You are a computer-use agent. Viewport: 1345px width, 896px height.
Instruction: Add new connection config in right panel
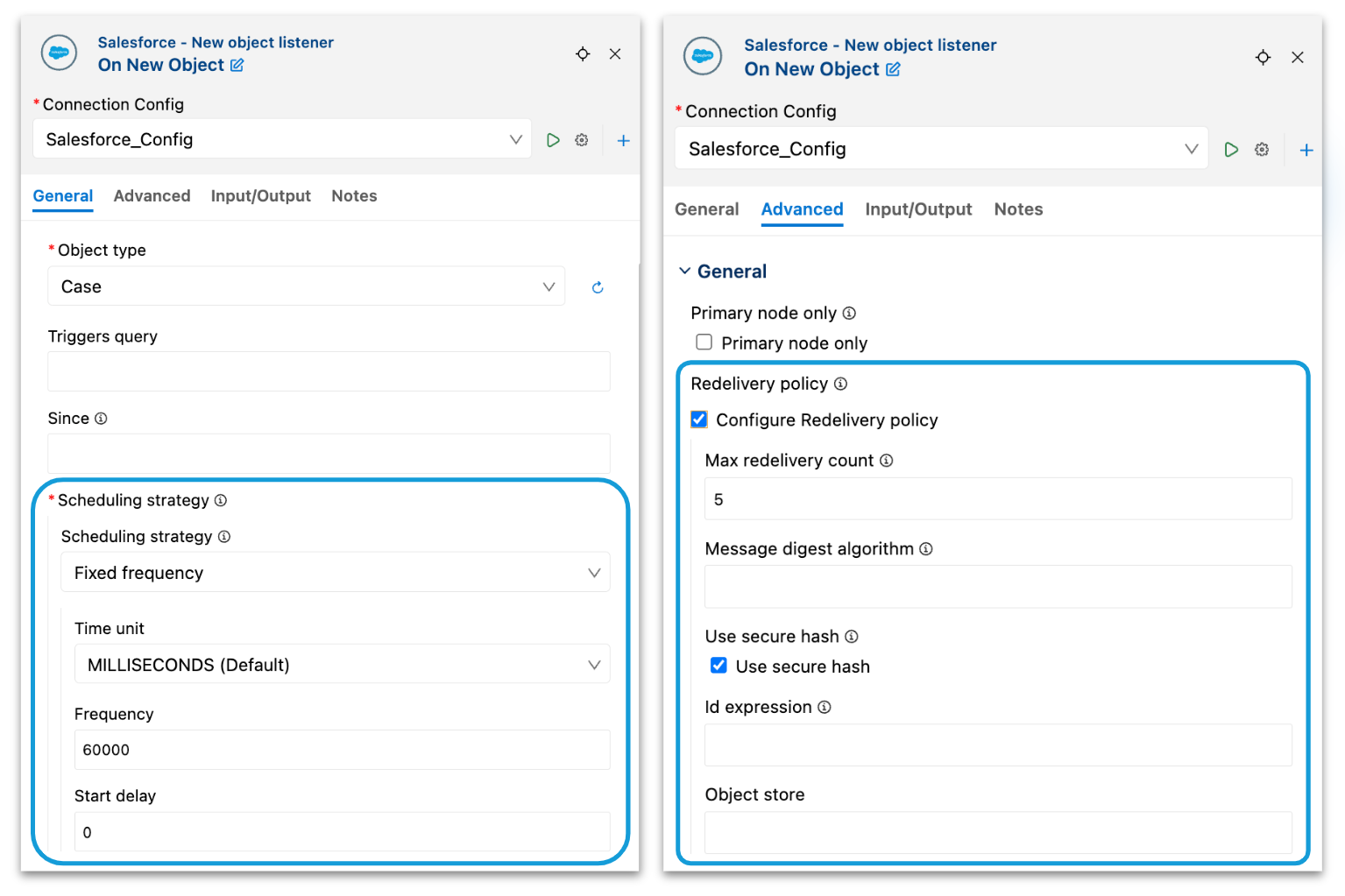pyautogui.click(x=1306, y=150)
